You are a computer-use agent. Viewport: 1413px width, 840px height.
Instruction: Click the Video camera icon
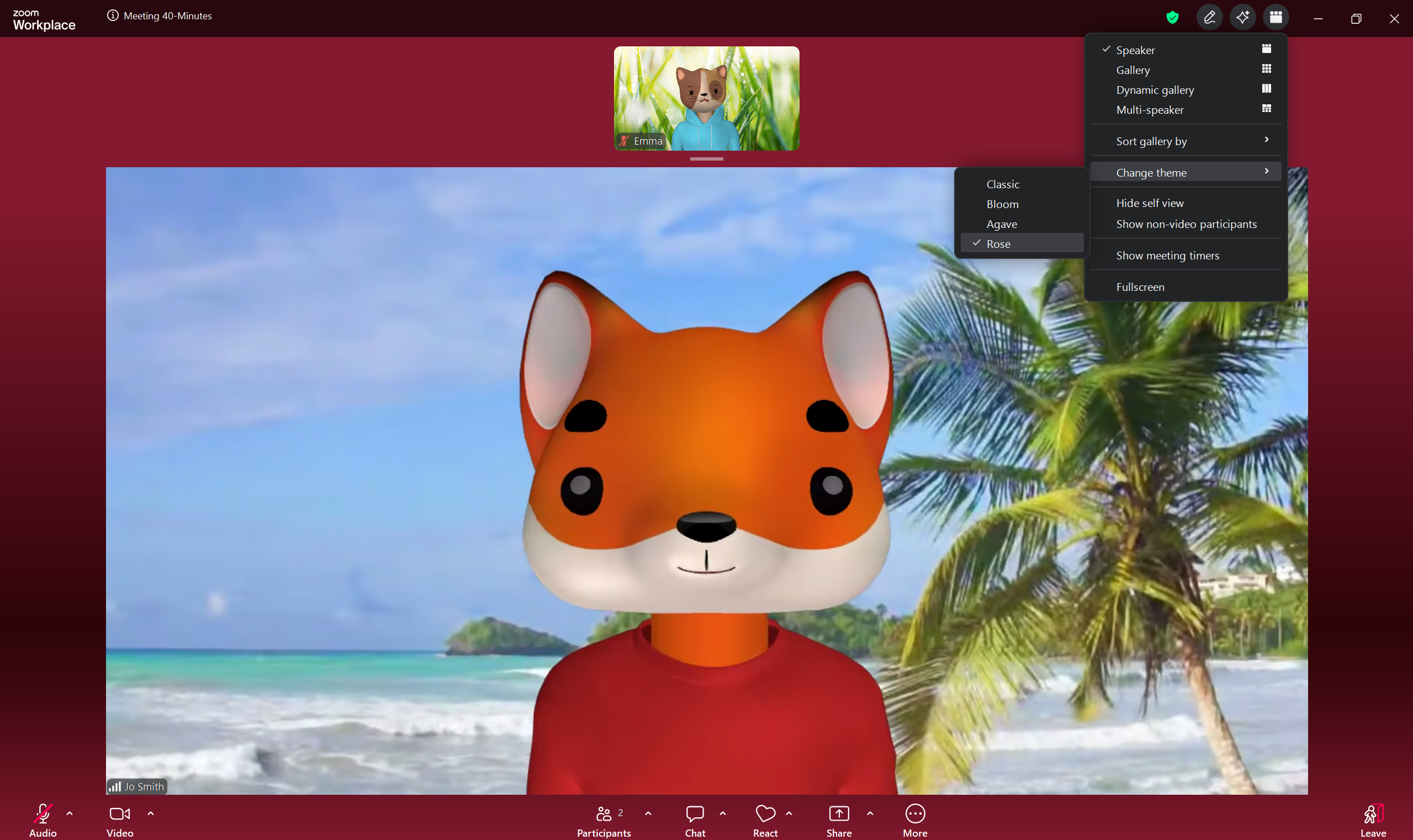pyautogui.click(x=119, y=814)
